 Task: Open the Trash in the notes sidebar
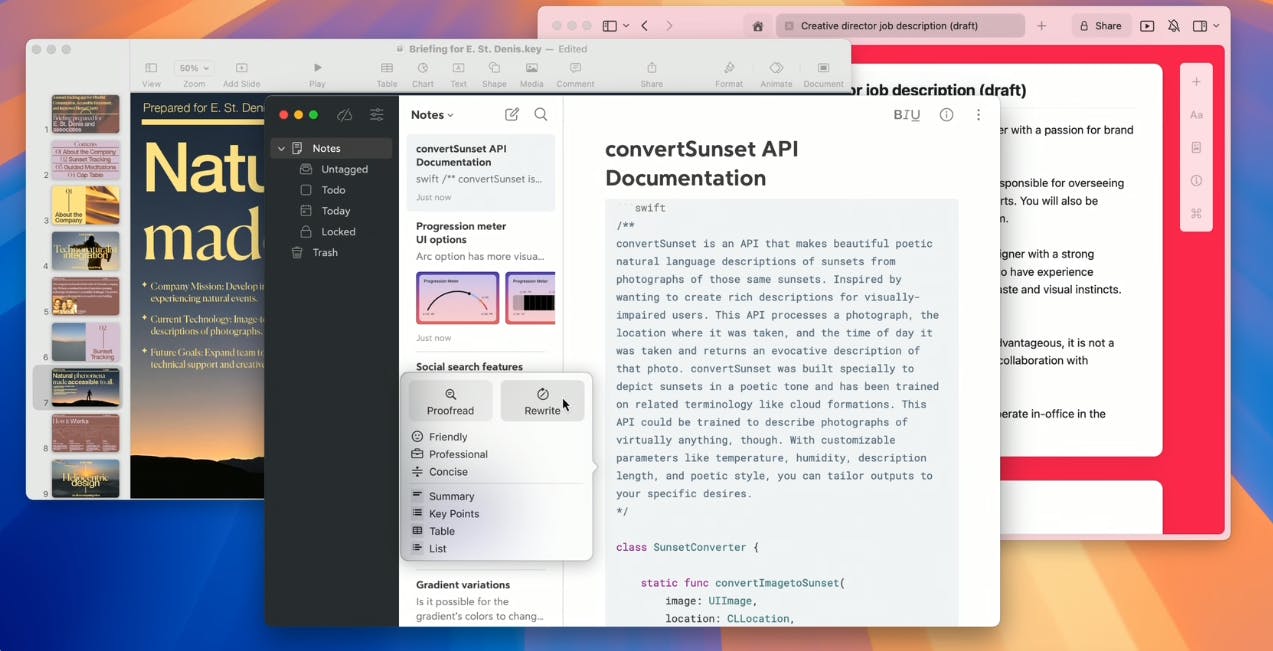click(x=325, y=253)
